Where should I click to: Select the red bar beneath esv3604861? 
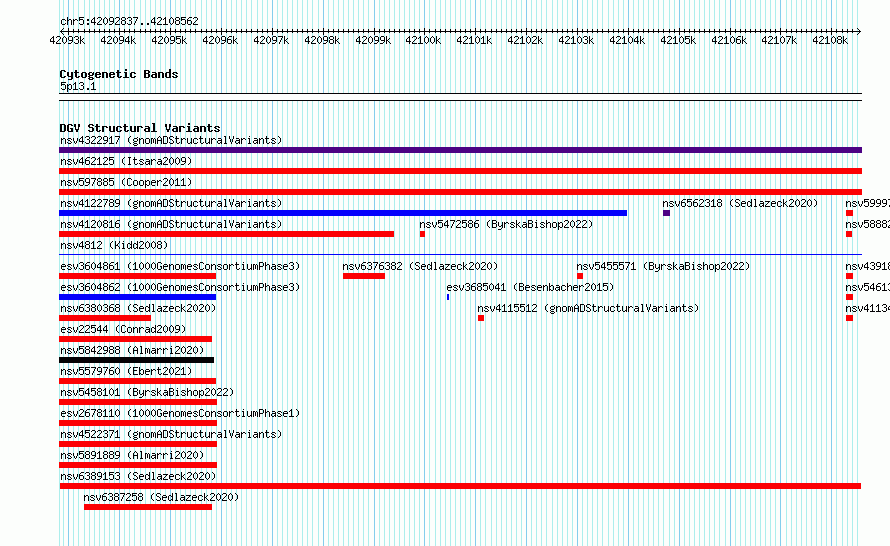click(137, 276)
